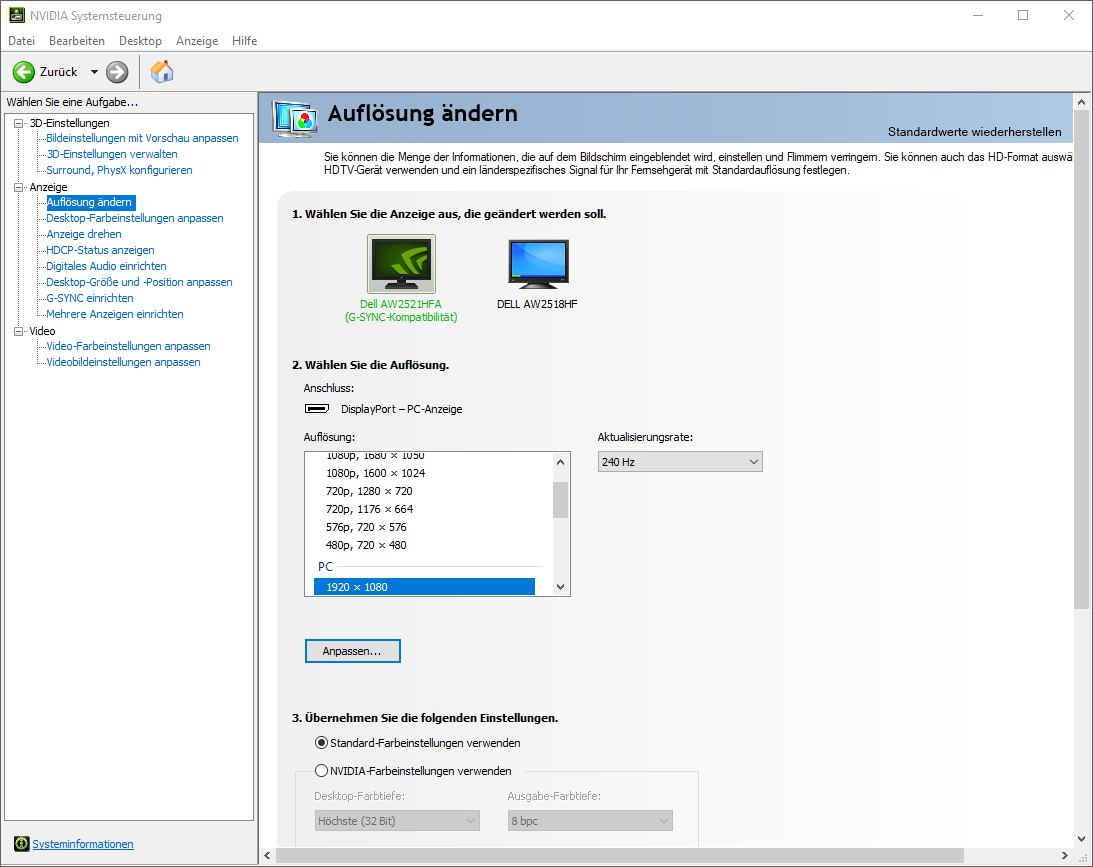The image size is (1093, 867).
Task: Open Surround, PhysX konfigurieren page
Action: [119, 170]
